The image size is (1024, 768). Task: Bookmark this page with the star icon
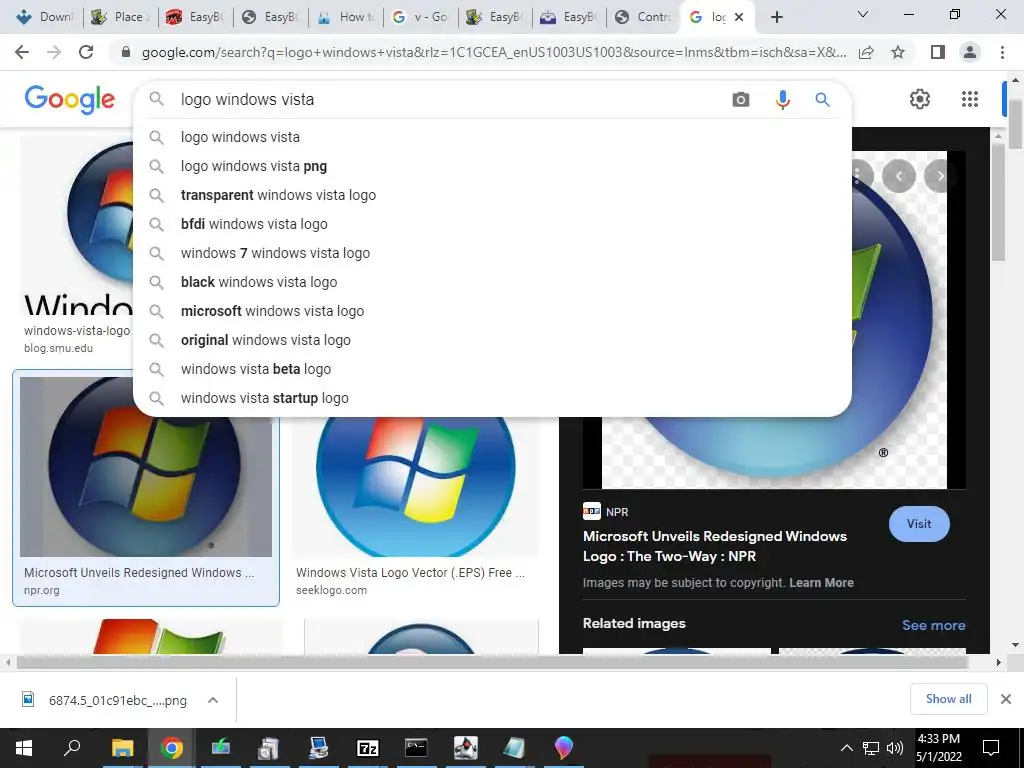click(x=898, y=52)
